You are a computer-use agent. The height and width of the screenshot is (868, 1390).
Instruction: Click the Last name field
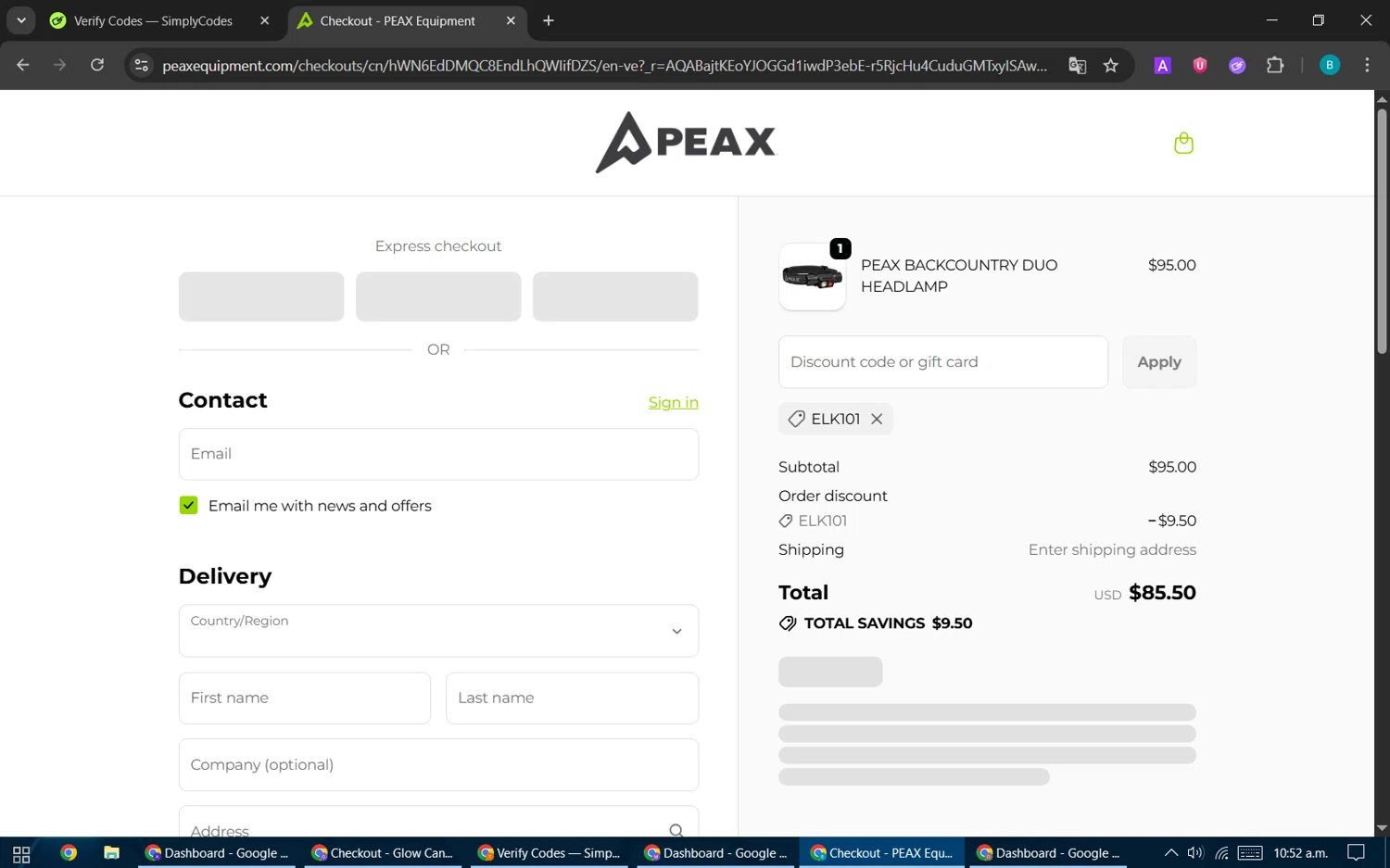click(572, 698)
